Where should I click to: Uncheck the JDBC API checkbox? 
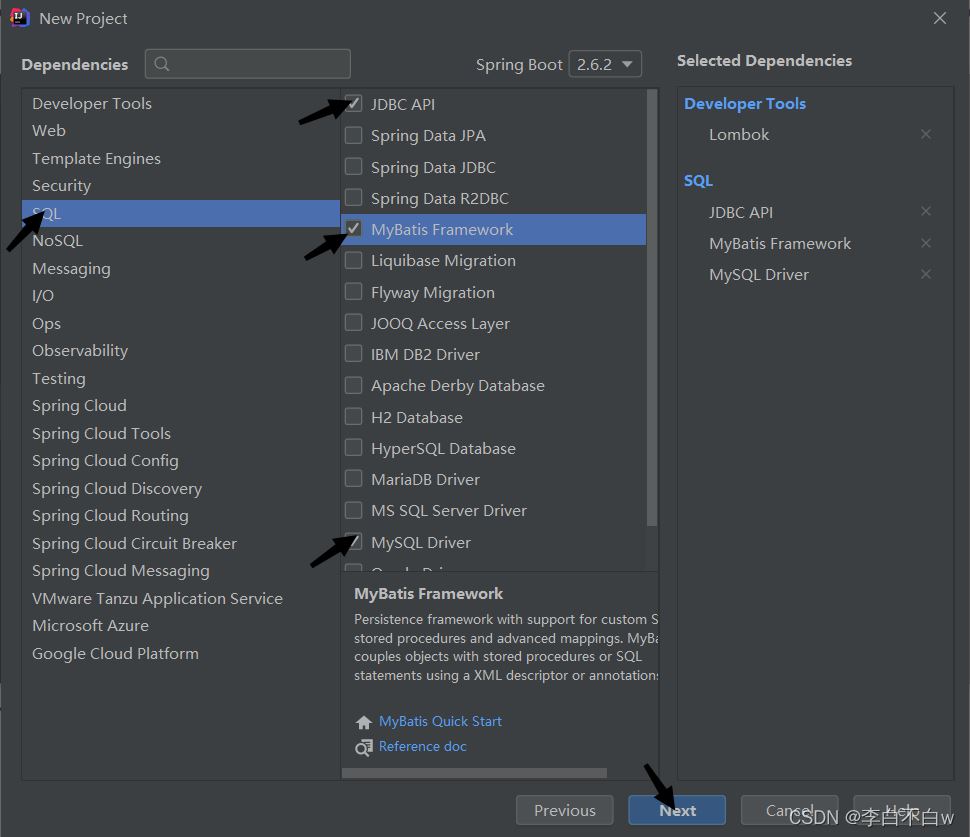[353, 103]
